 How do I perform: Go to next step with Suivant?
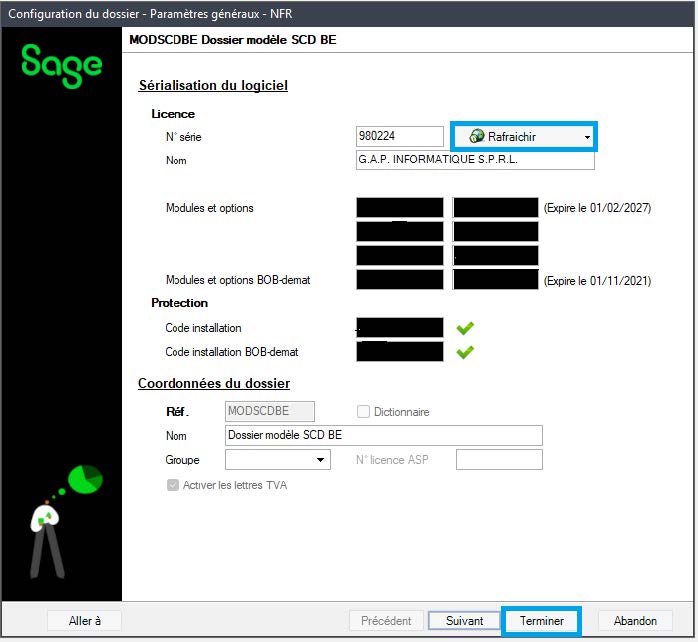coord(464,621)
